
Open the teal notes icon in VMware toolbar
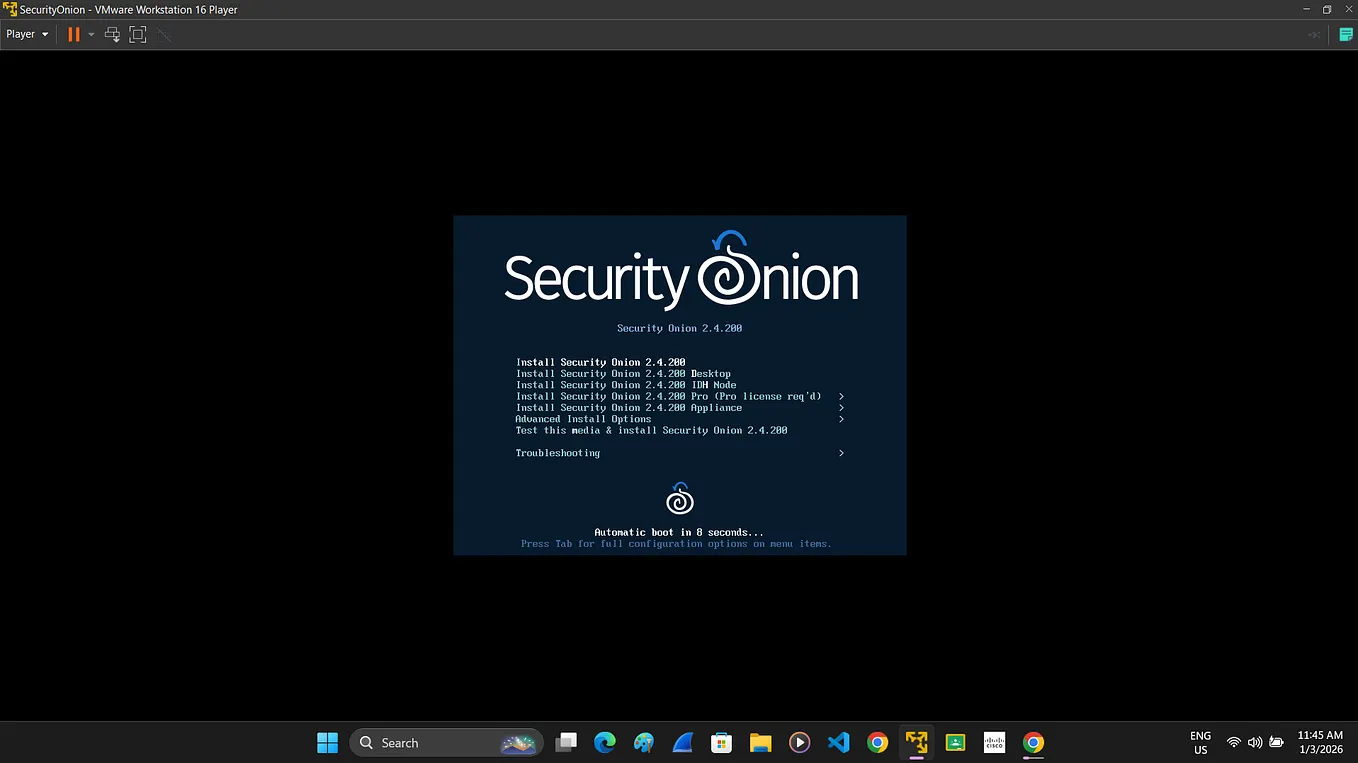[1345, 34]
